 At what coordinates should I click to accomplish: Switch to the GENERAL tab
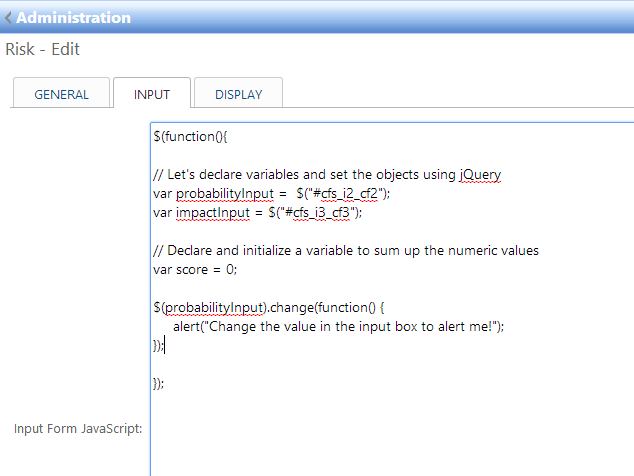[x=61, y=95]
